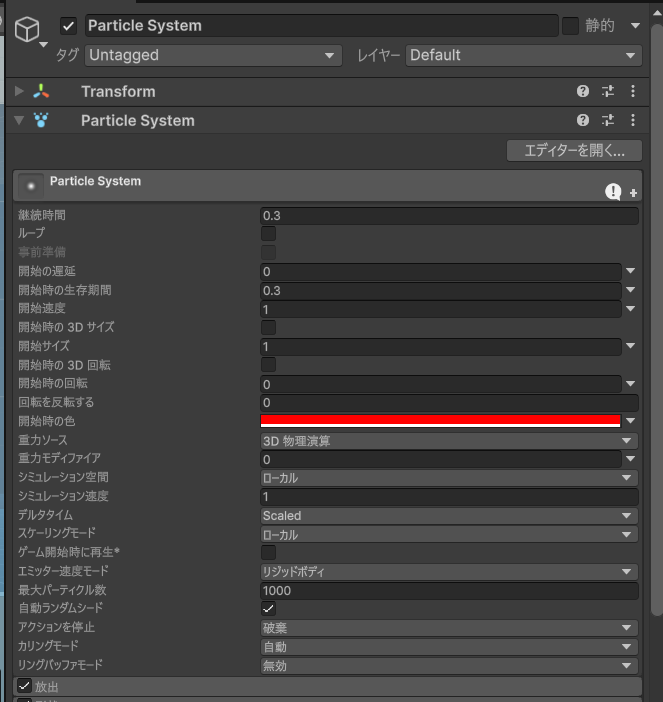Expand the Transform component foldout
The image size is (663, 702).
point(19,91)
